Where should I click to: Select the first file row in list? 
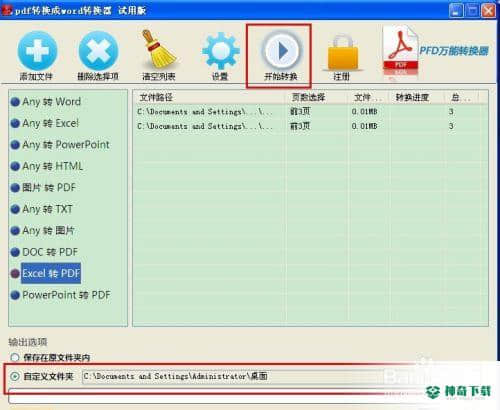click(x=310, y=112)
